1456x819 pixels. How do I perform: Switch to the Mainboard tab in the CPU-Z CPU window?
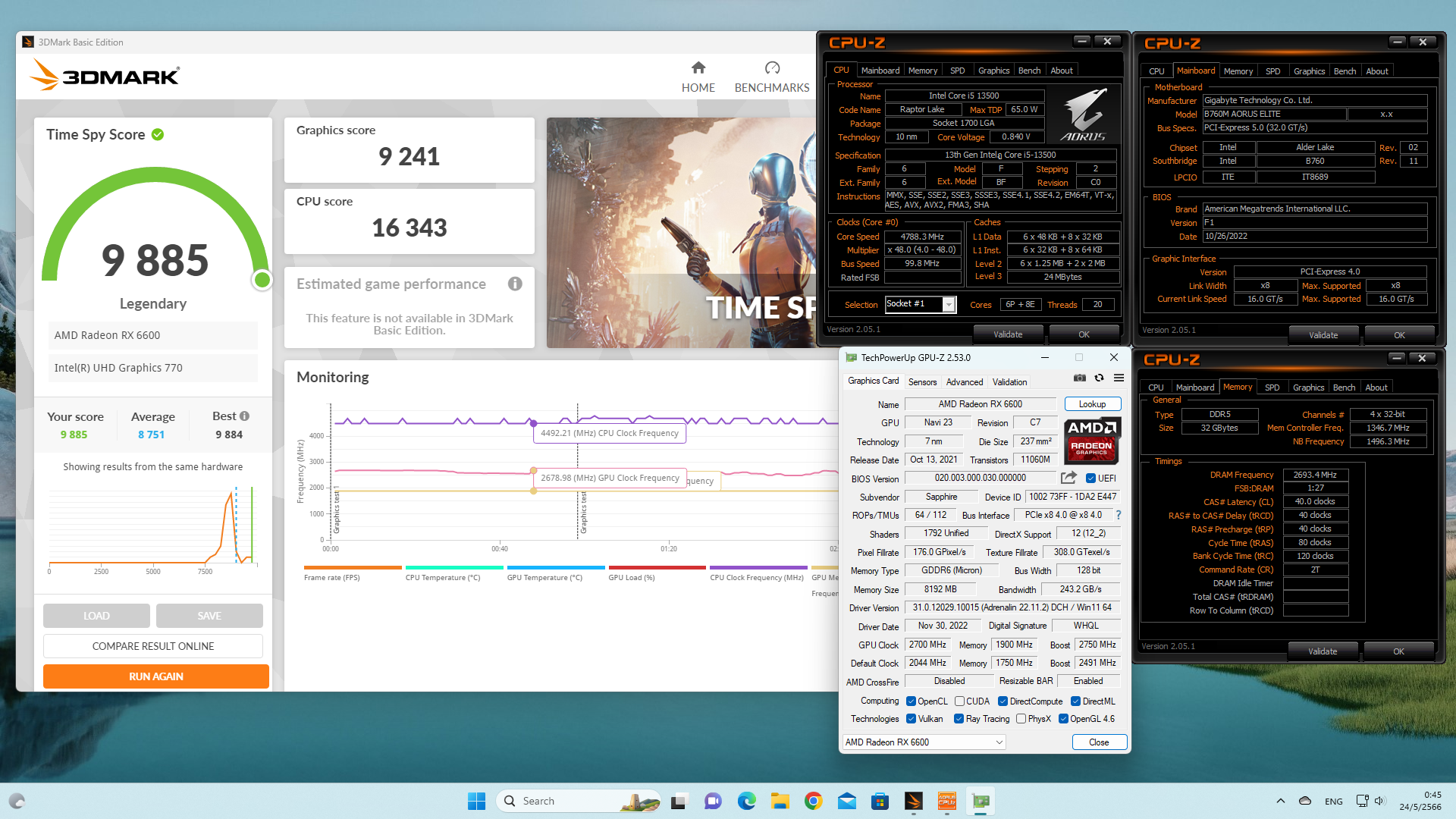click(x=880, y=71)
